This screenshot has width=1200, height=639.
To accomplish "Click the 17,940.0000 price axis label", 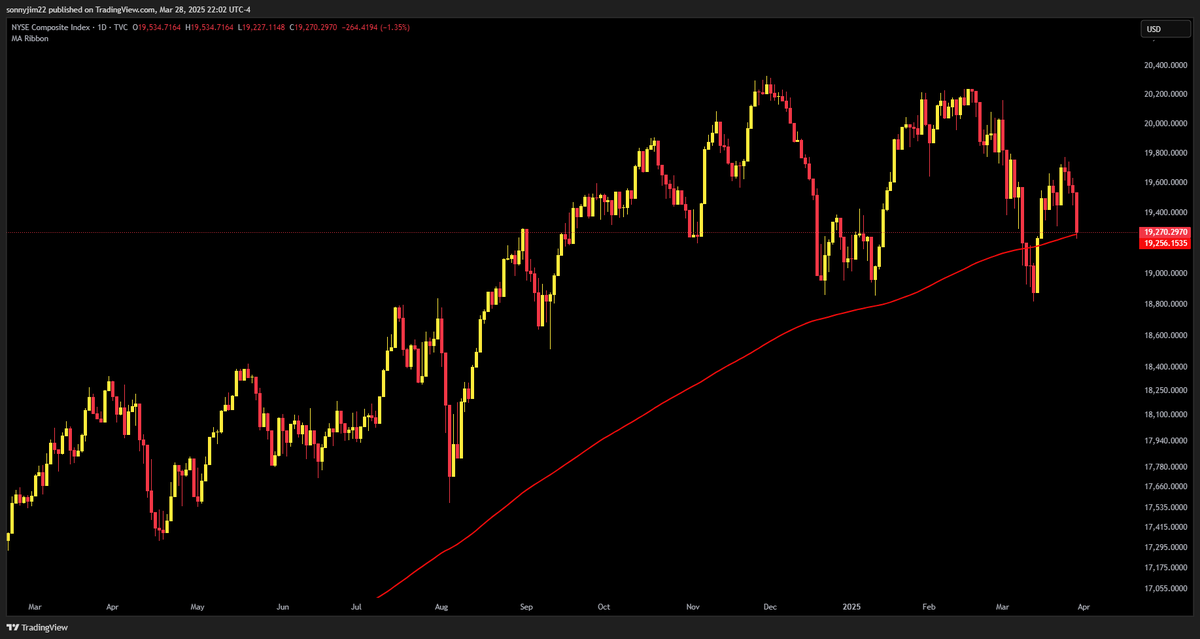I will [1165, 441].
